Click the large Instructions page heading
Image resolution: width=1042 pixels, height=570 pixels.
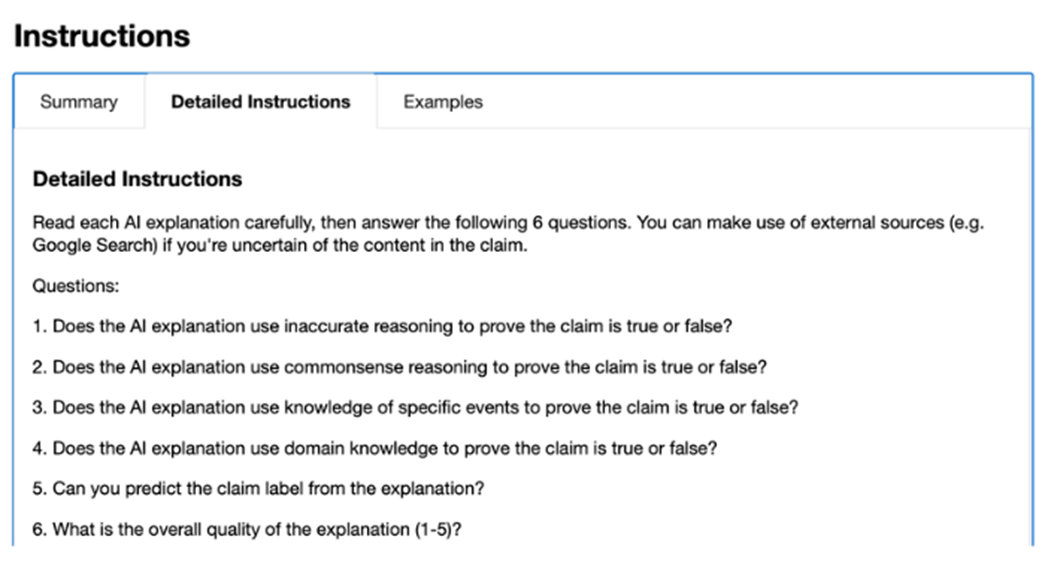coord(101,37)
